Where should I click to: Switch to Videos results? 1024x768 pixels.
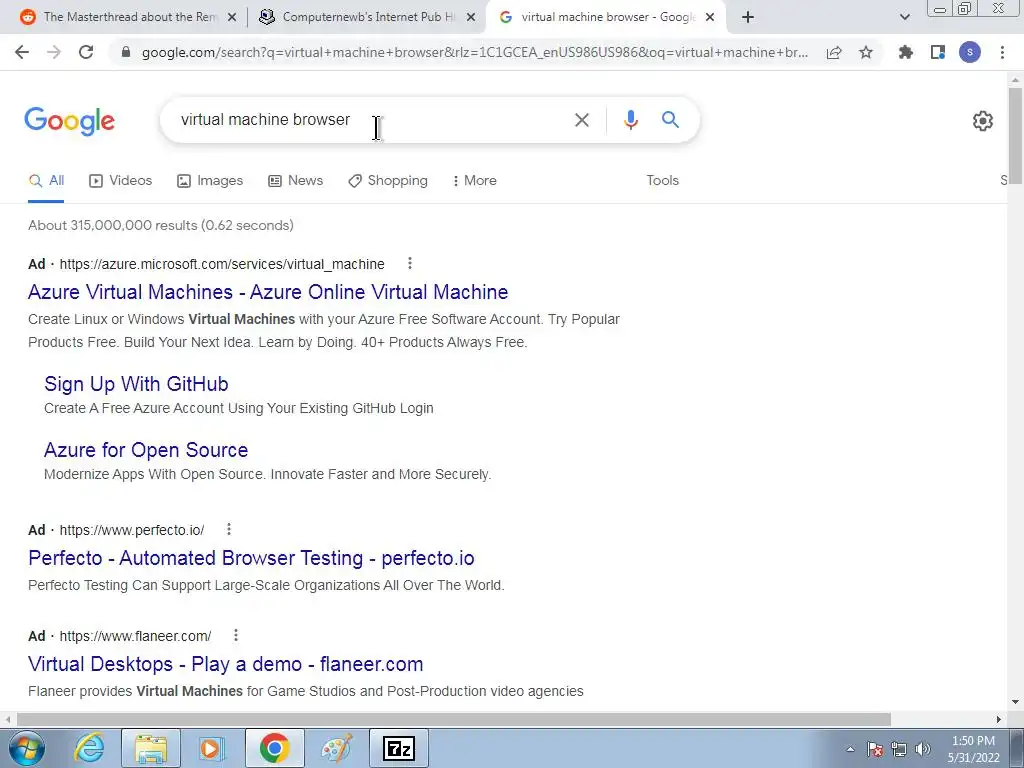[121, 181]
